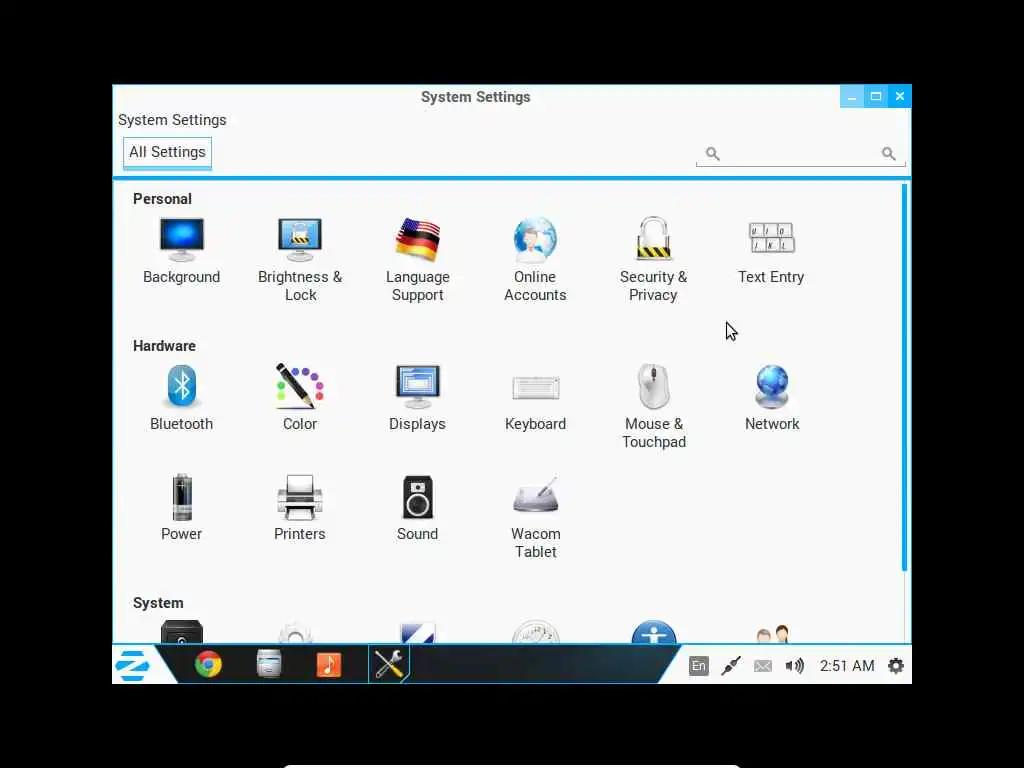This screenshot has height=768, width=1024.
Task: Open Brightness & Lock settings
Action: click(x=300, y=260)
